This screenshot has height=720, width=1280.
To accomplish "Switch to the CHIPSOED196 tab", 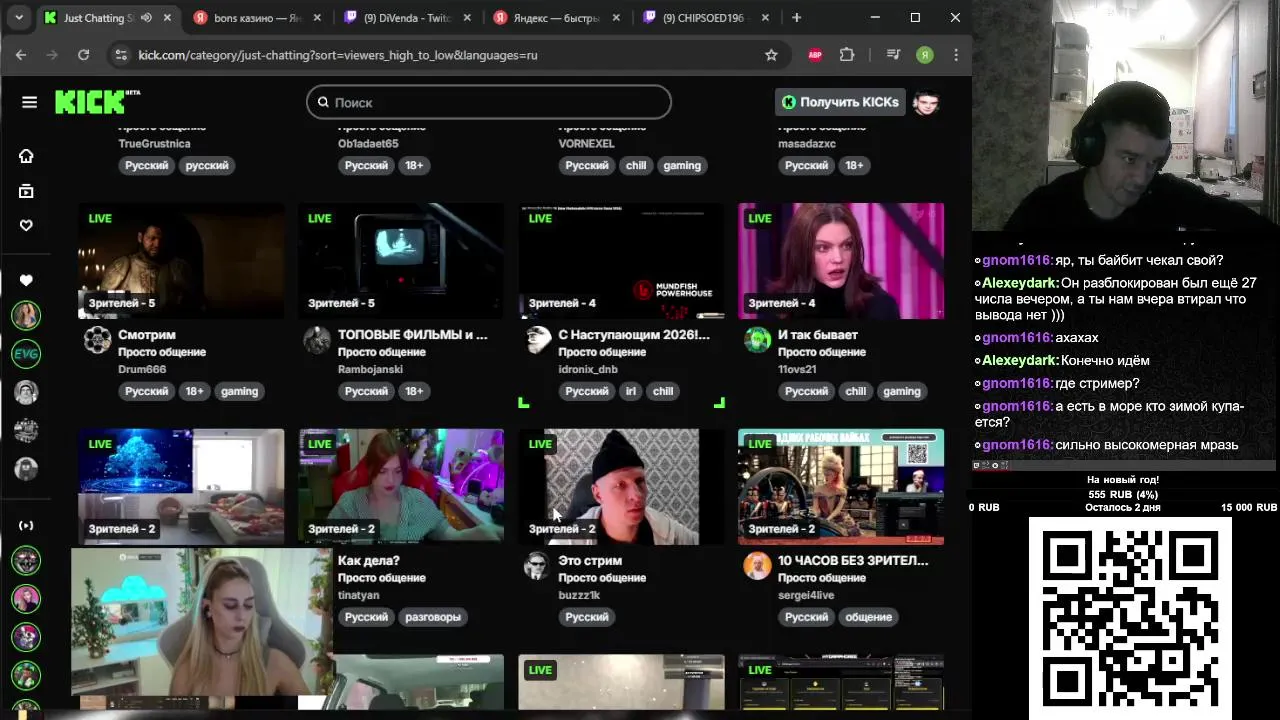I will [x=706, y=18].
